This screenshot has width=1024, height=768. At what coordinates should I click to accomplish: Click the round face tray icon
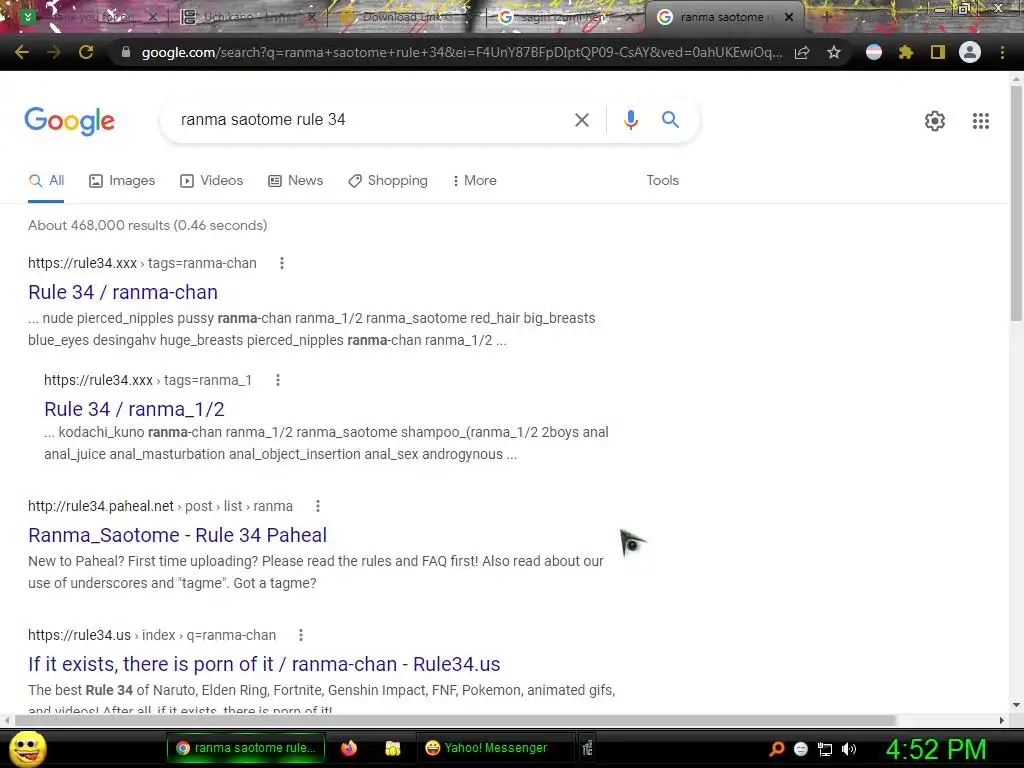801,749
